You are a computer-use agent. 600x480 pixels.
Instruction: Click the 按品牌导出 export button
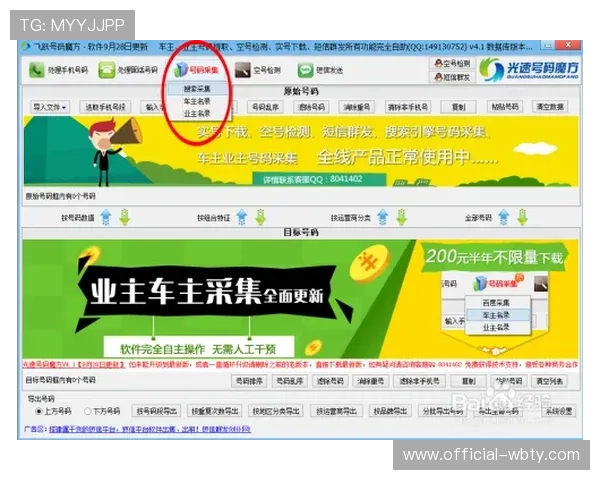tap(391, 411)
